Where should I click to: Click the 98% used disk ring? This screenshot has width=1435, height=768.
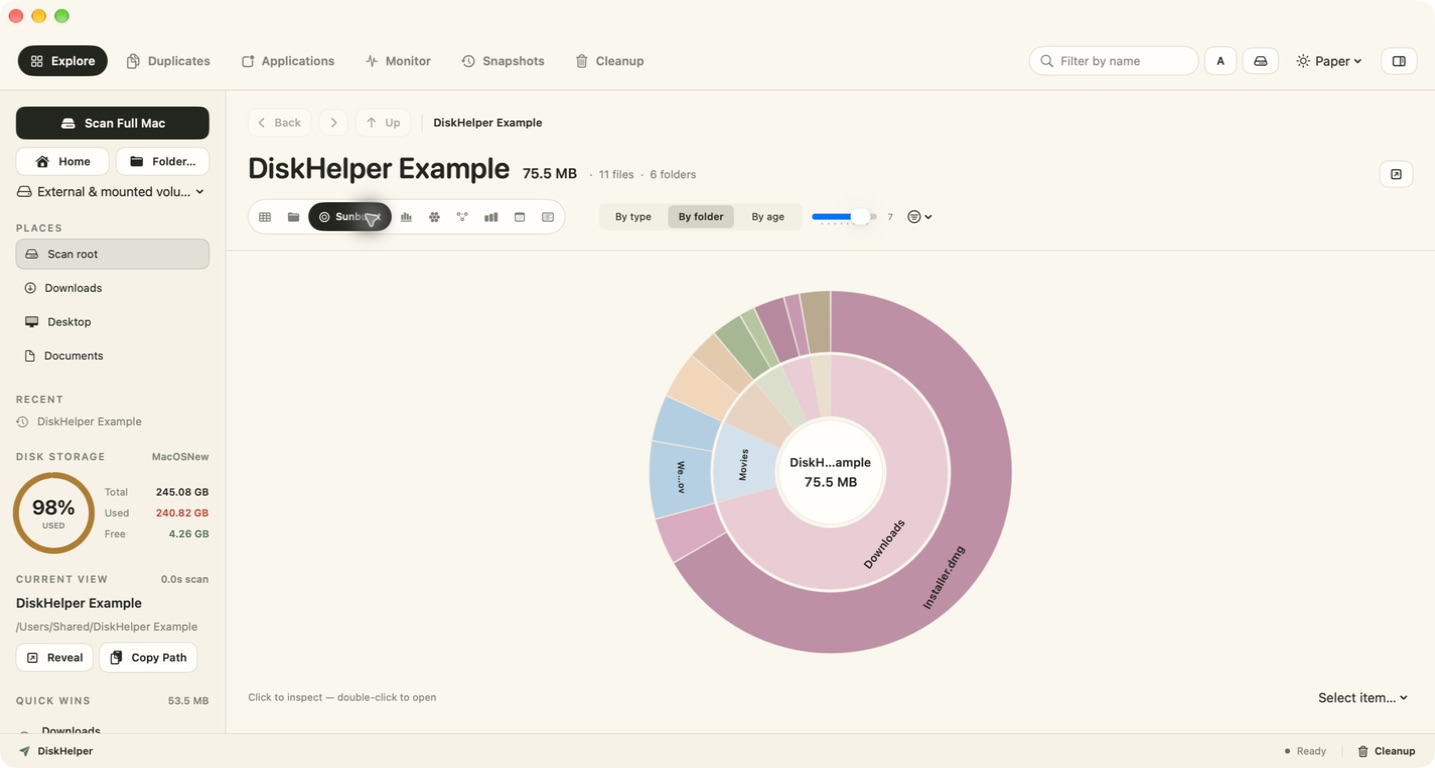pos(54,513)
